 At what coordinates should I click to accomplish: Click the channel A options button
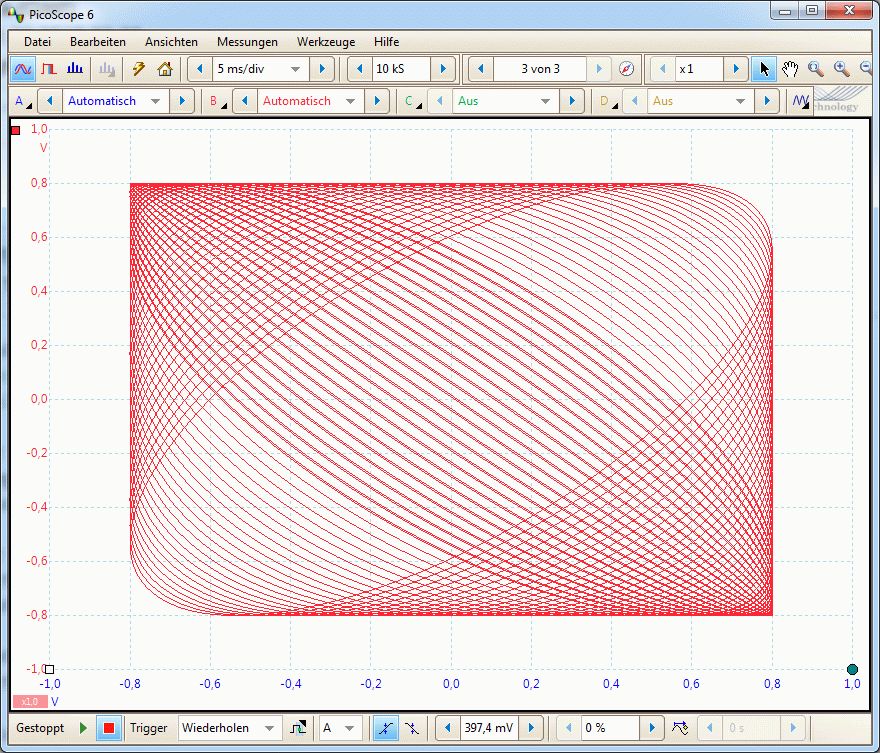point(22,101)
